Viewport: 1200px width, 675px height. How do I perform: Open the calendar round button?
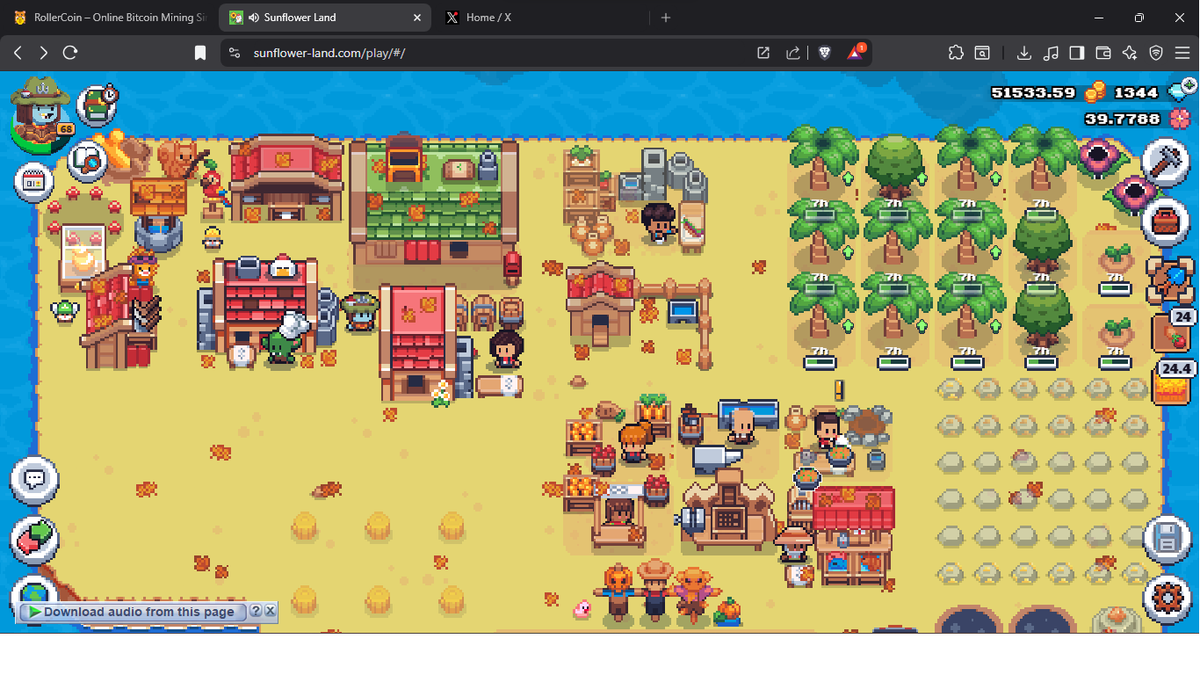(x=34, y=182)
